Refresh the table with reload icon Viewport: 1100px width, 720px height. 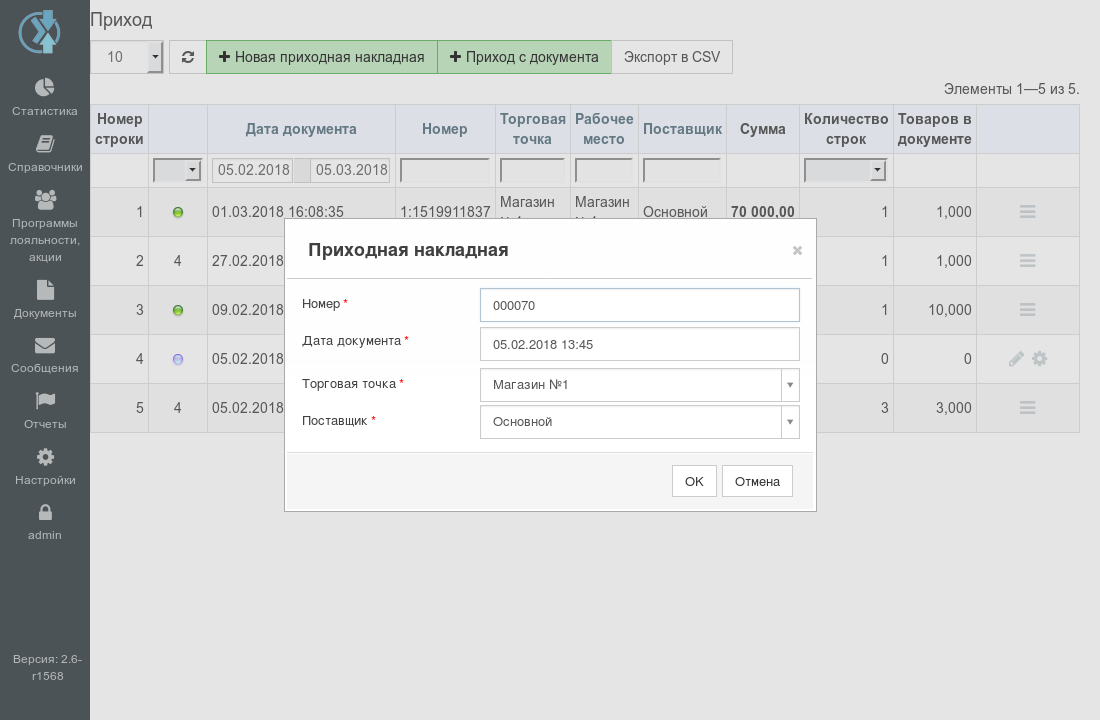pyautogui.click(x=187, y=57)
